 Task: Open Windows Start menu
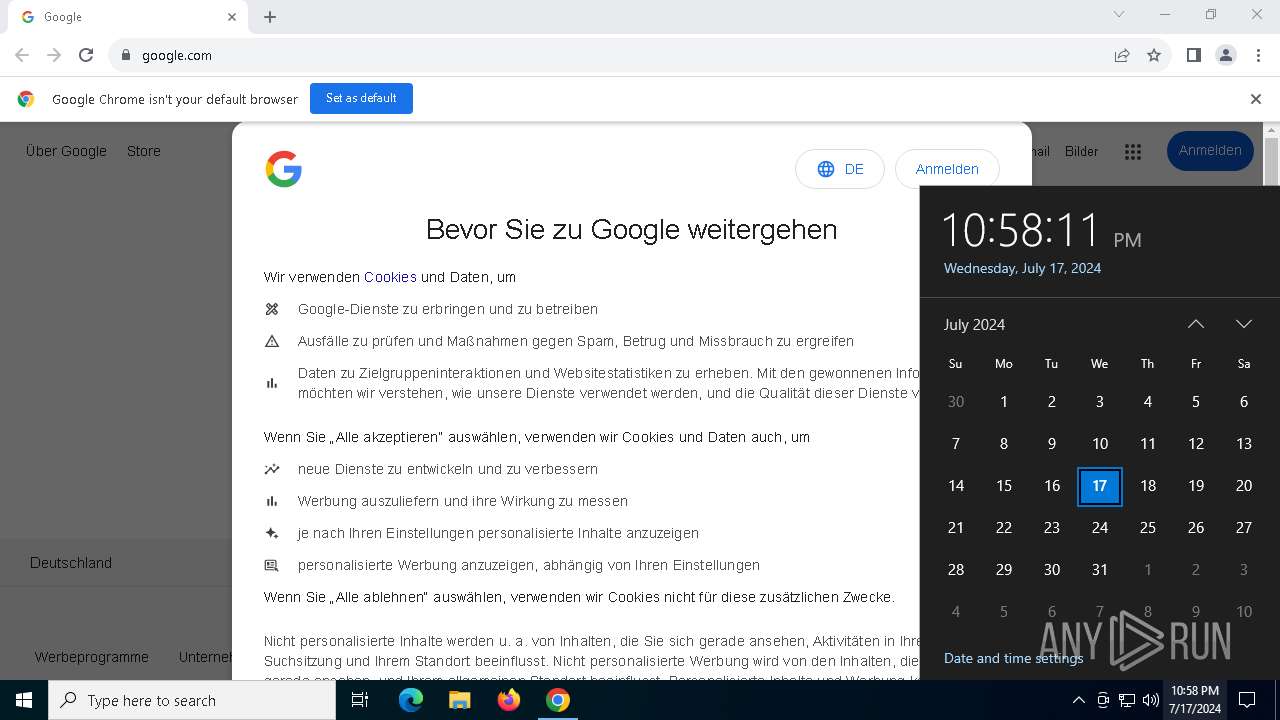click(24, 700)
